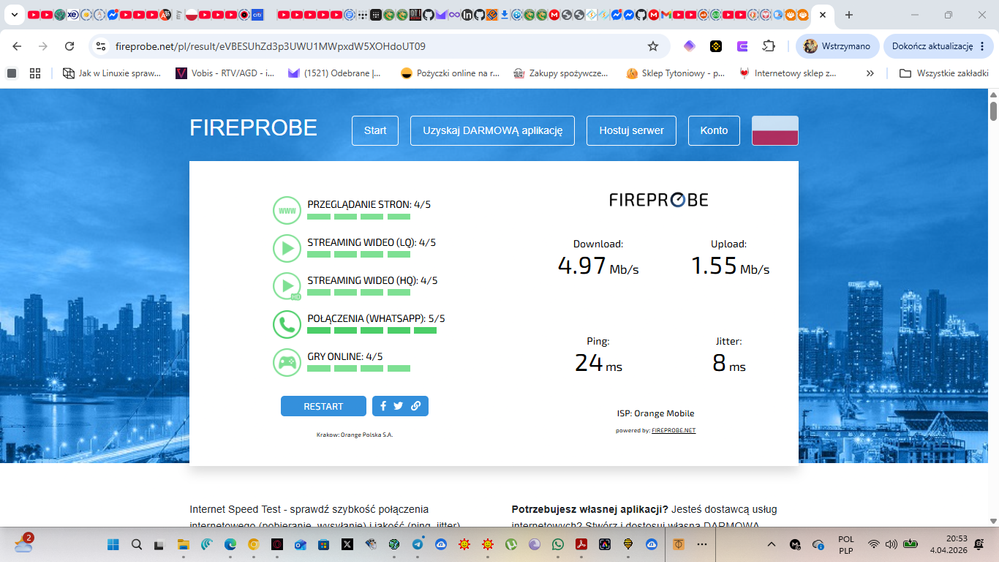The height and width of the screenshot is (562, 999).
Task: Click the Wi-Fi network tray icon
Action: pyautogui.click(x=873, y=544)
